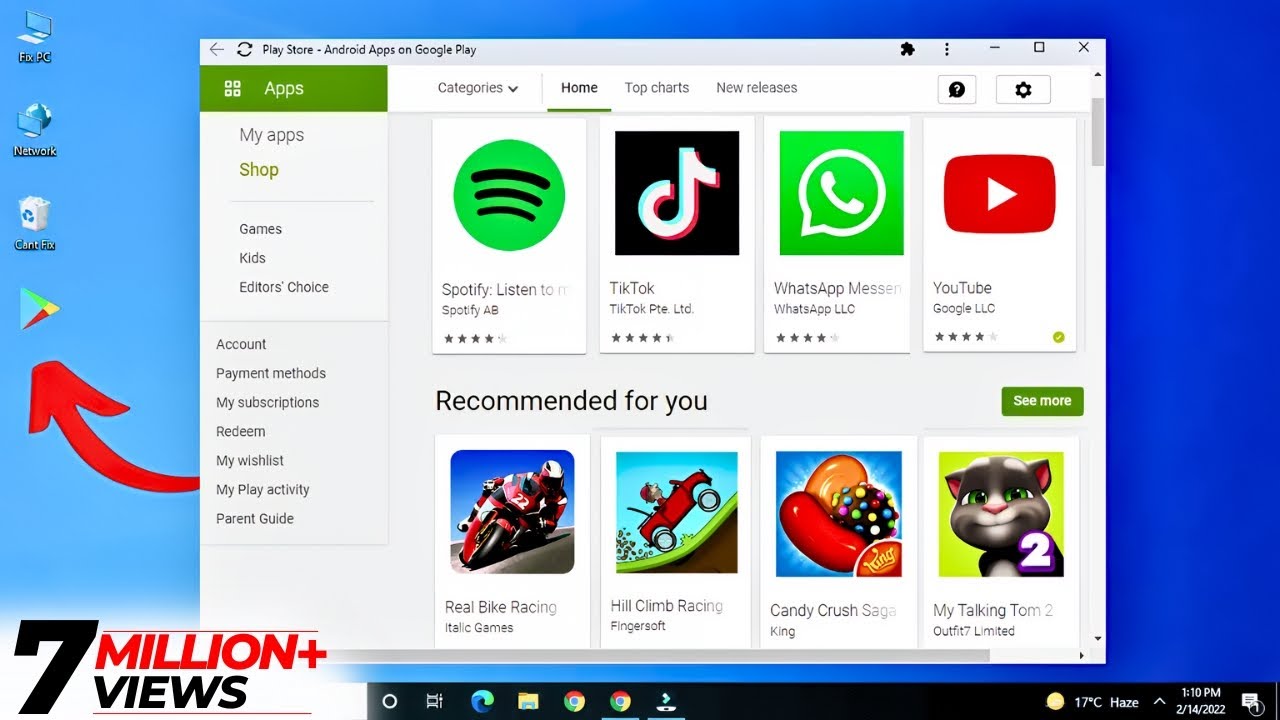Switch to the Home tab
The image size is (1280, 720).
point(579,88)
